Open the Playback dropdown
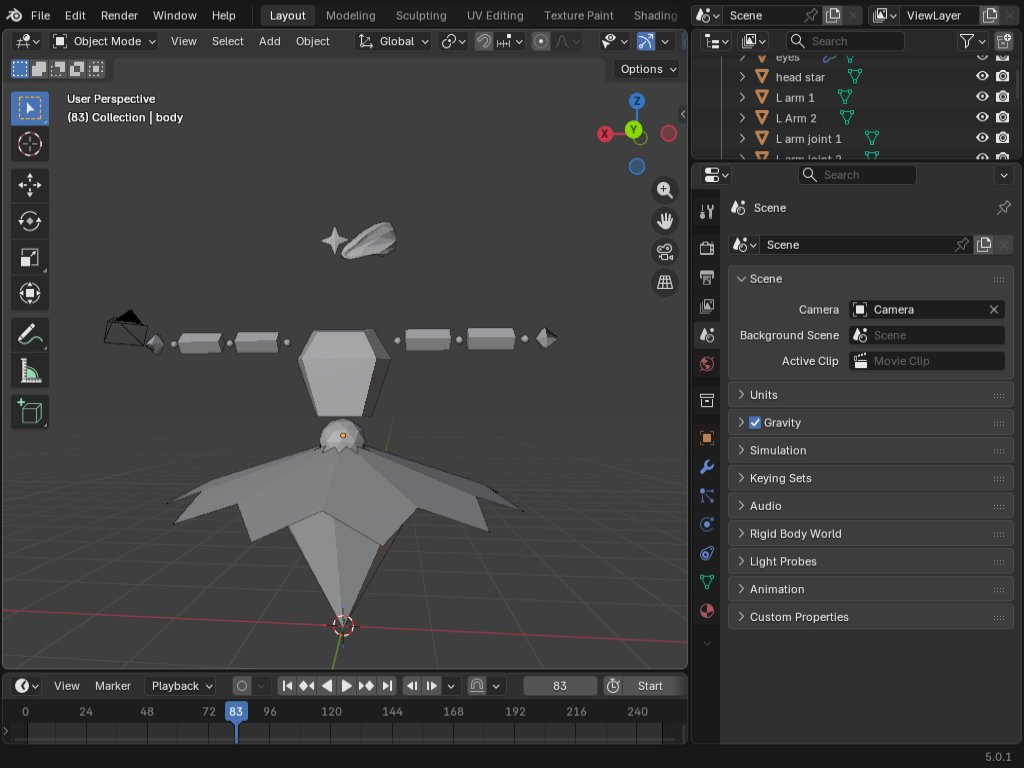Image resolution: width=1024 pixels, height=768 pixels. click(181, 686)
